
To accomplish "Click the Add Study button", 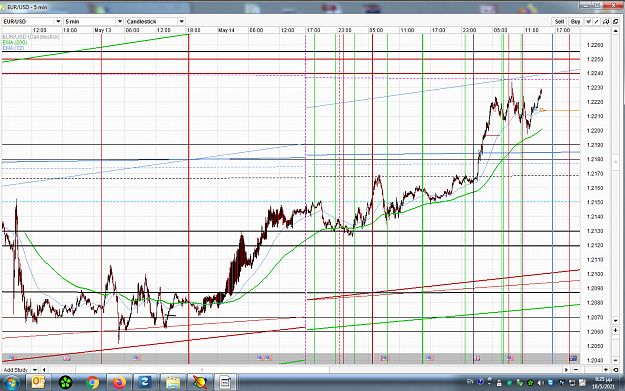I will [16, 370].
